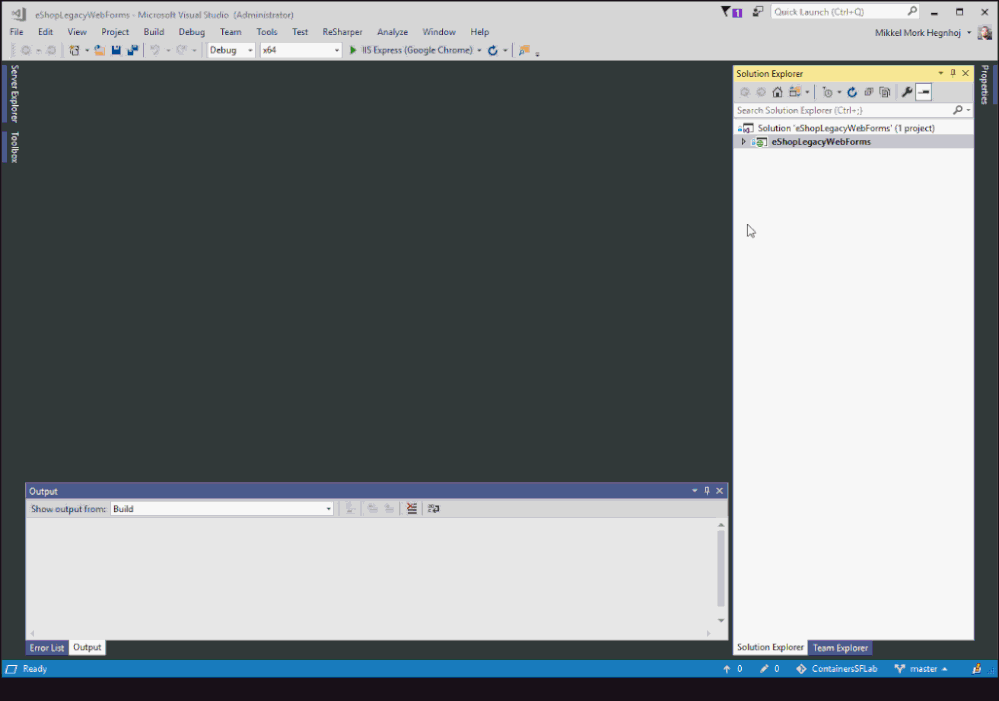Viewport: 999px width, 701px height.
Task: Open Solution Explorer properties with the wrench icon
Action: (x=906, y=91)
